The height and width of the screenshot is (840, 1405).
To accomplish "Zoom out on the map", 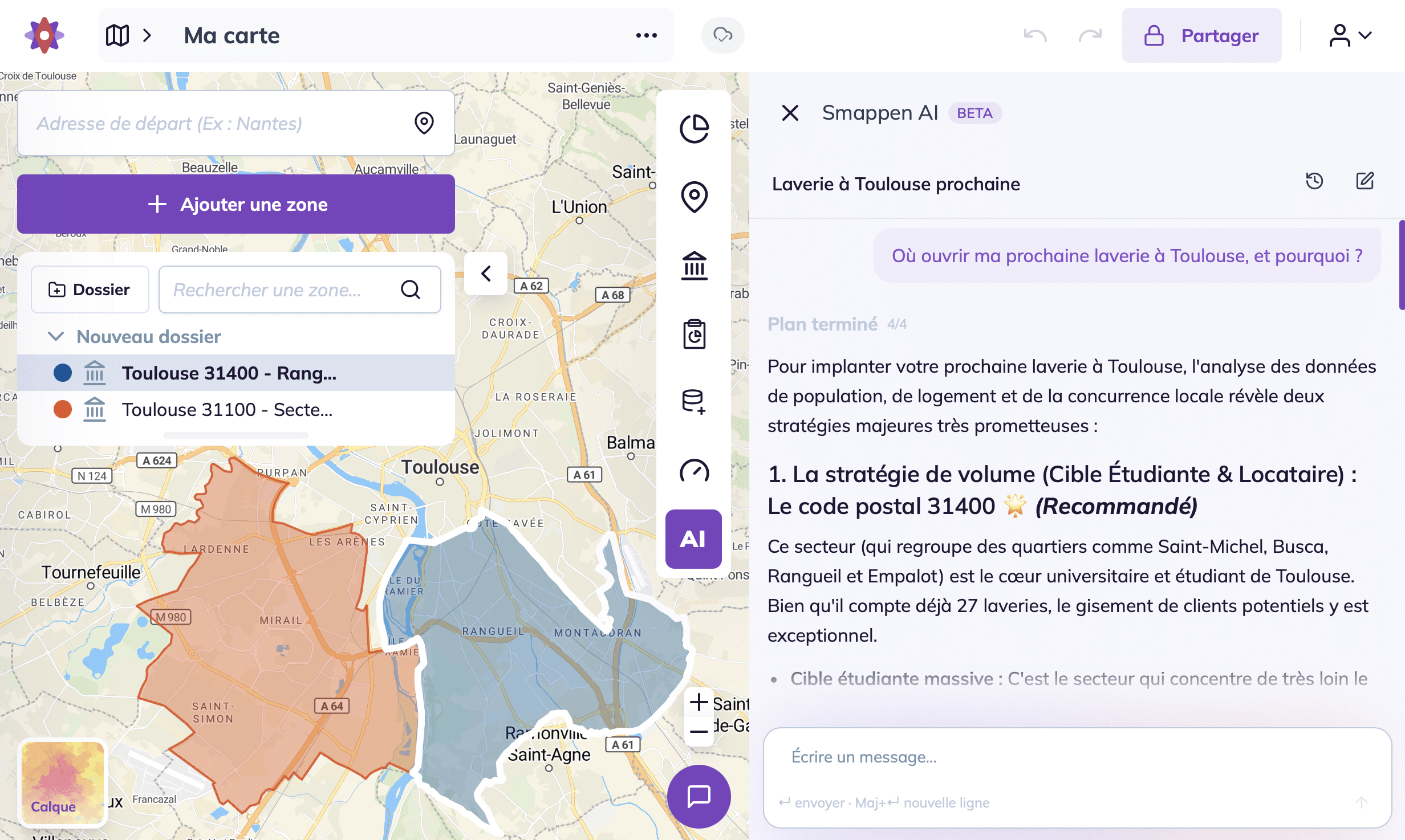I will click(x=699, y=732).
